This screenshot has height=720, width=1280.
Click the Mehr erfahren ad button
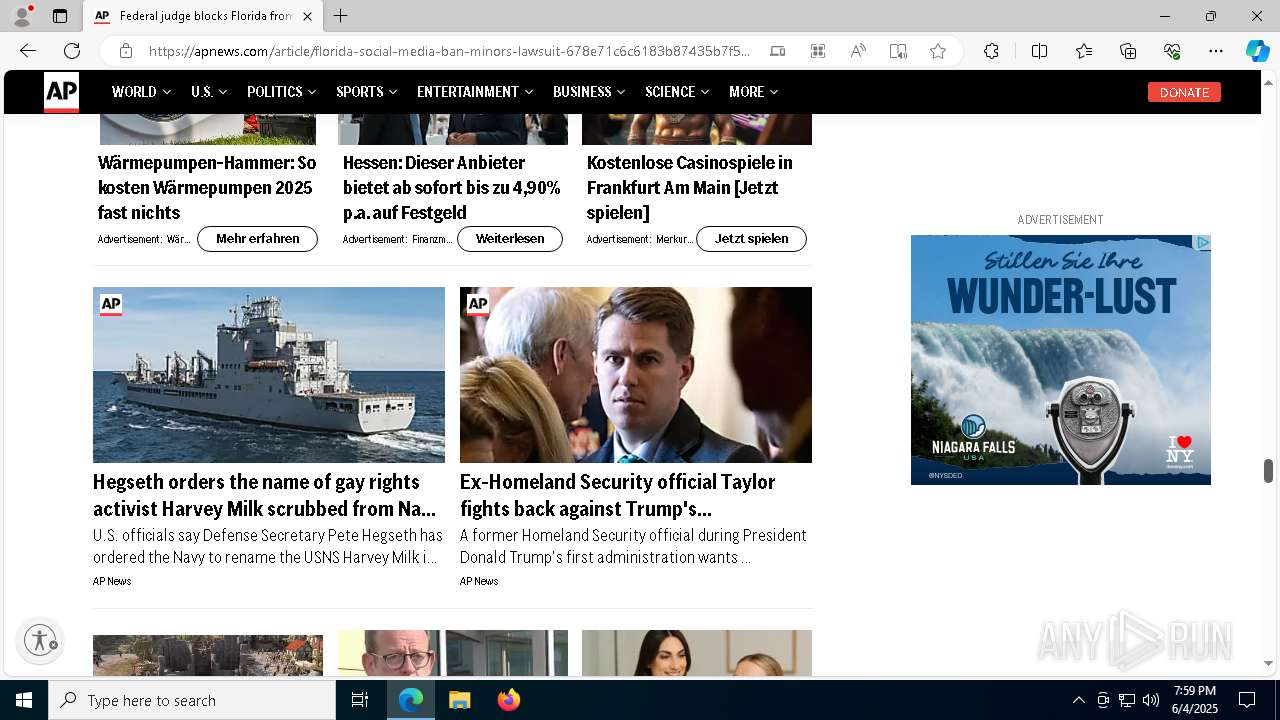point(257,239)
